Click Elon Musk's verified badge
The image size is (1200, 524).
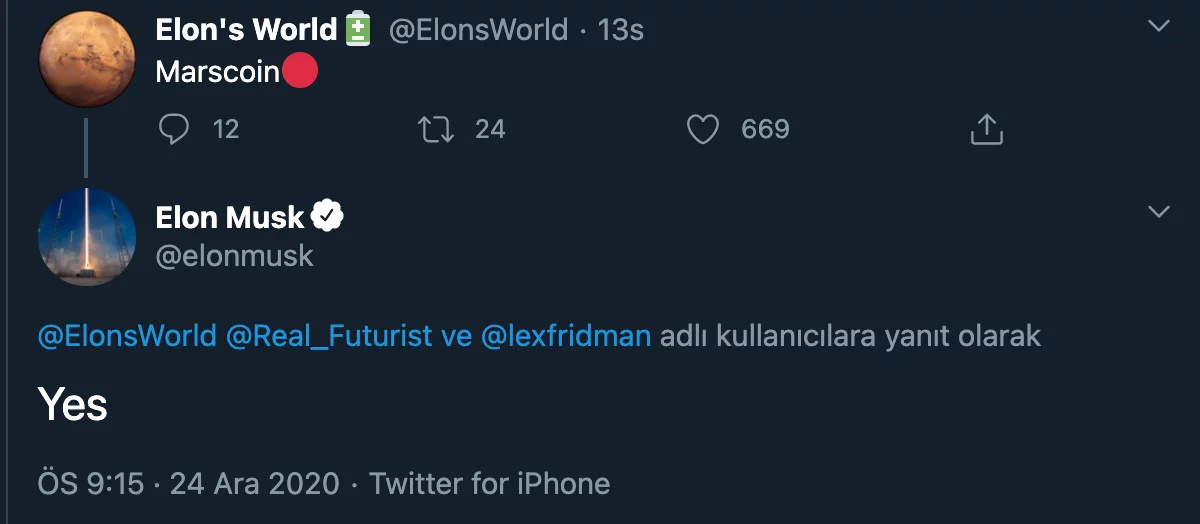(x=327, y=215)
